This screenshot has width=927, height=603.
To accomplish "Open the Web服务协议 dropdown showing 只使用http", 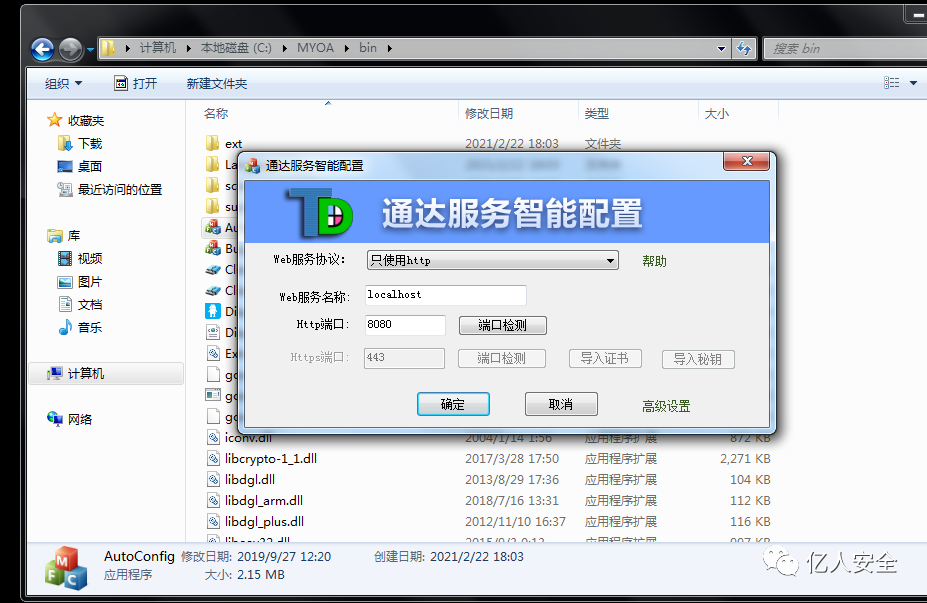I will (492, 260).
